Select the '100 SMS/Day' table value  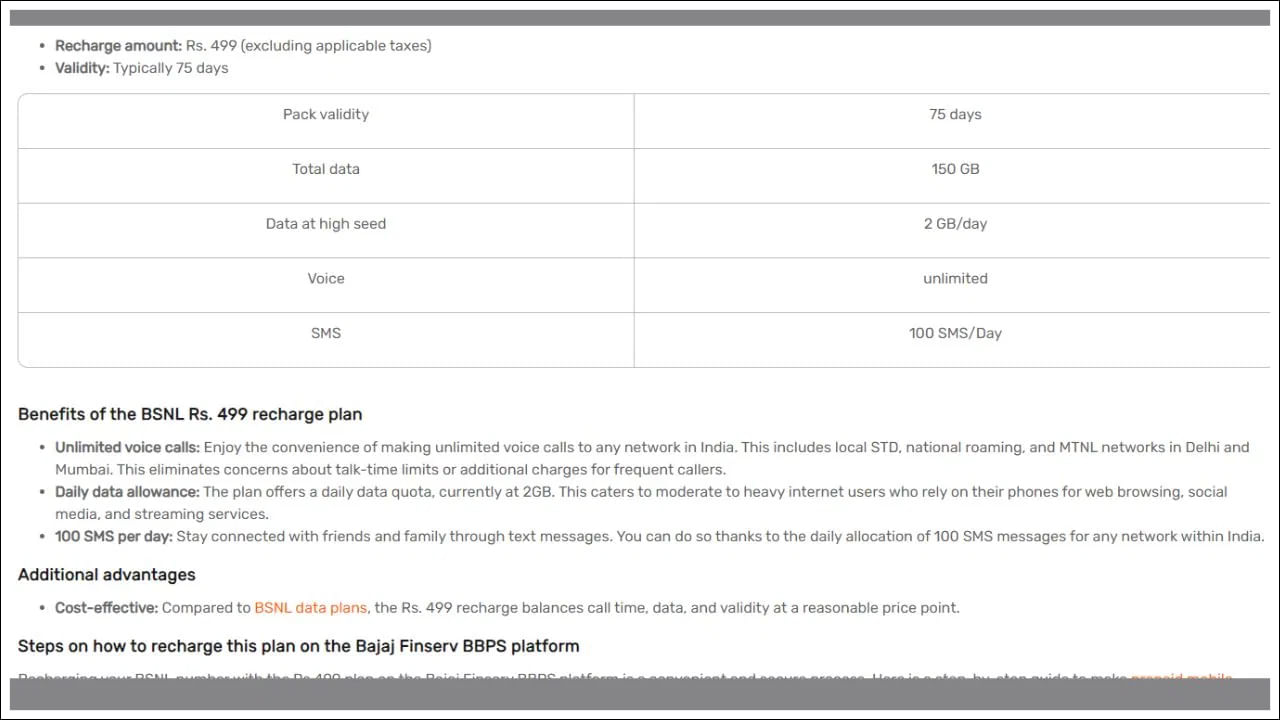pyautogui.click(x=955, y=333)
